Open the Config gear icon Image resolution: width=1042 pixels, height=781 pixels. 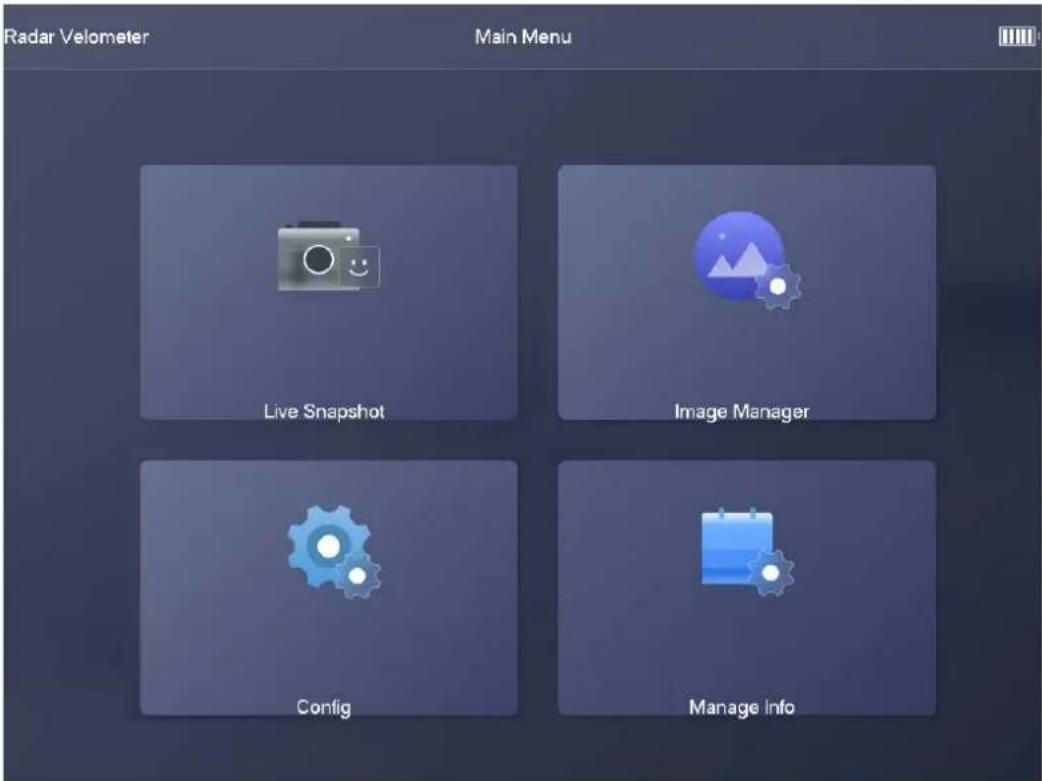click(x=334, y=552)
